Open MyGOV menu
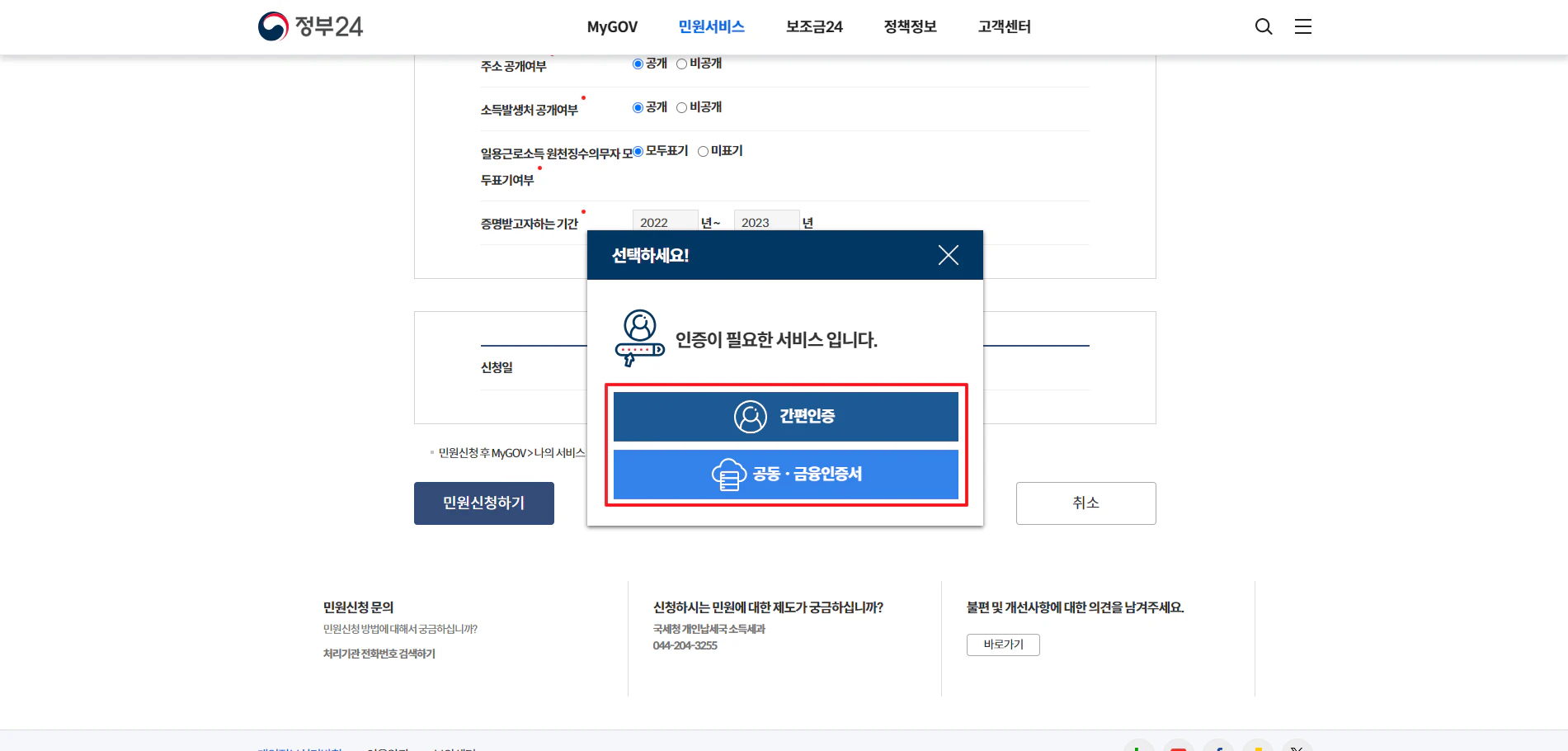The width and height of the screenshot is (1568, 751). (x=612, y=26)
